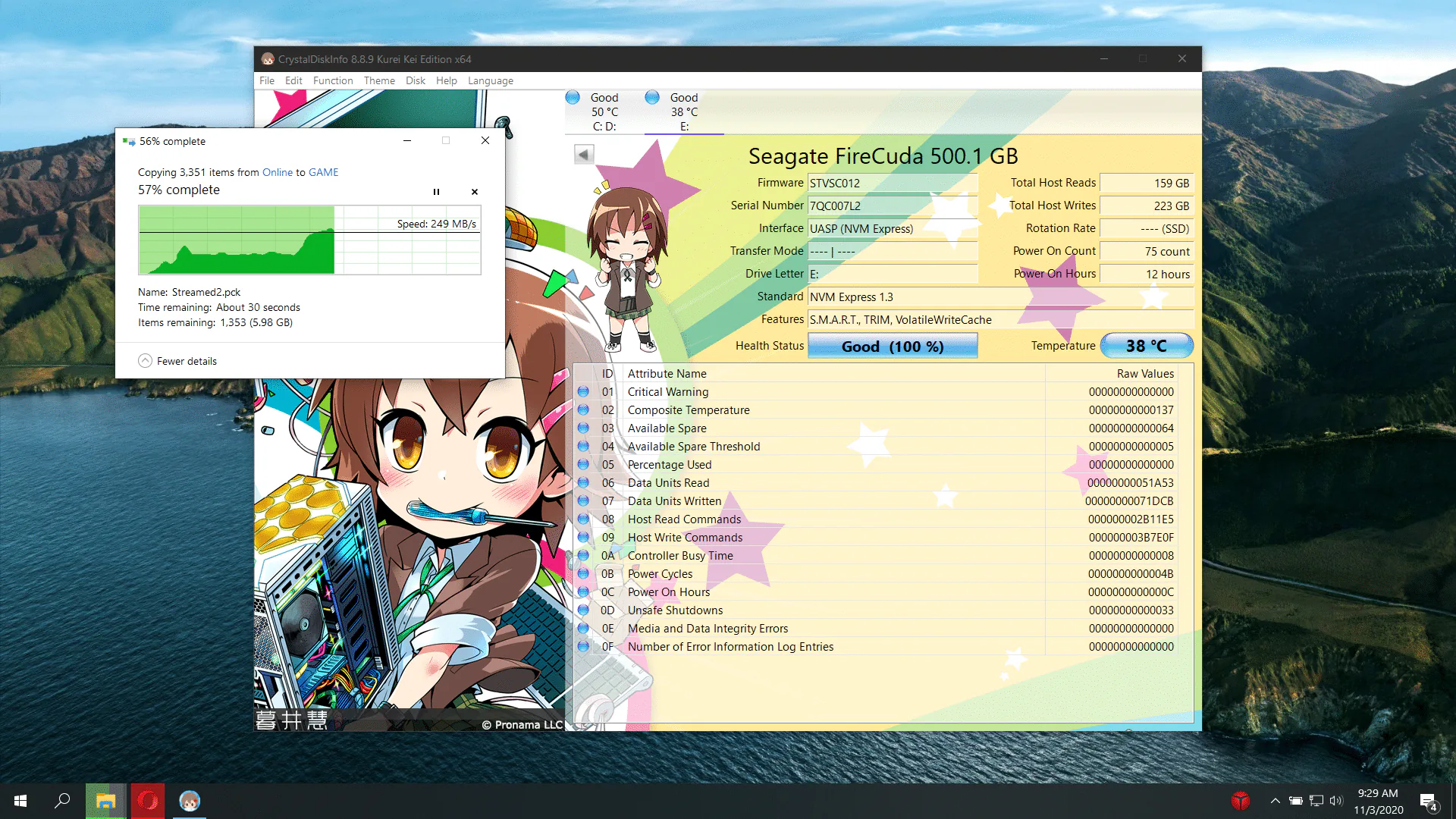Image resolution: width=1456 pixels, height=819 pixels.
Task: Click the Media and Data Integrity Errors row
Action: [876, 629]
